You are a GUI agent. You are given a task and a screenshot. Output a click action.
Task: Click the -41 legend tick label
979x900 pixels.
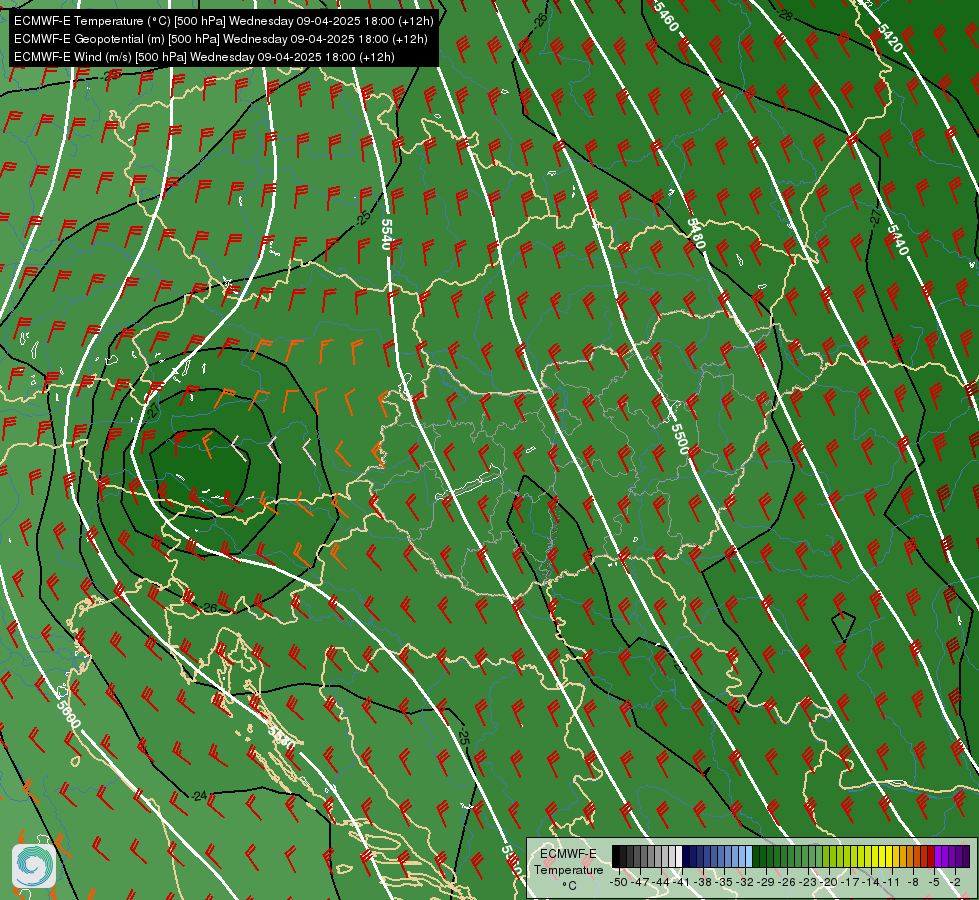682,882
